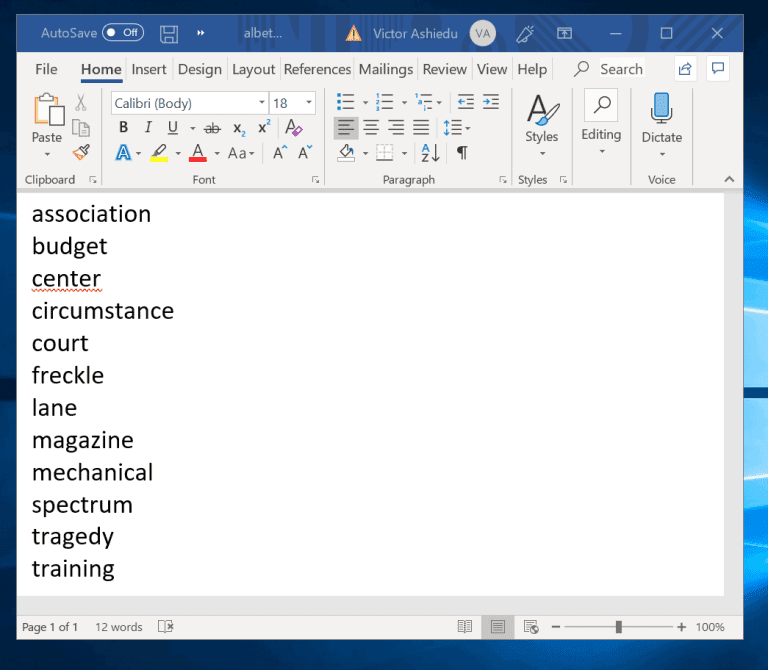Apply red font color
This screenshot has height=670, width=768.
click(198, 153)
